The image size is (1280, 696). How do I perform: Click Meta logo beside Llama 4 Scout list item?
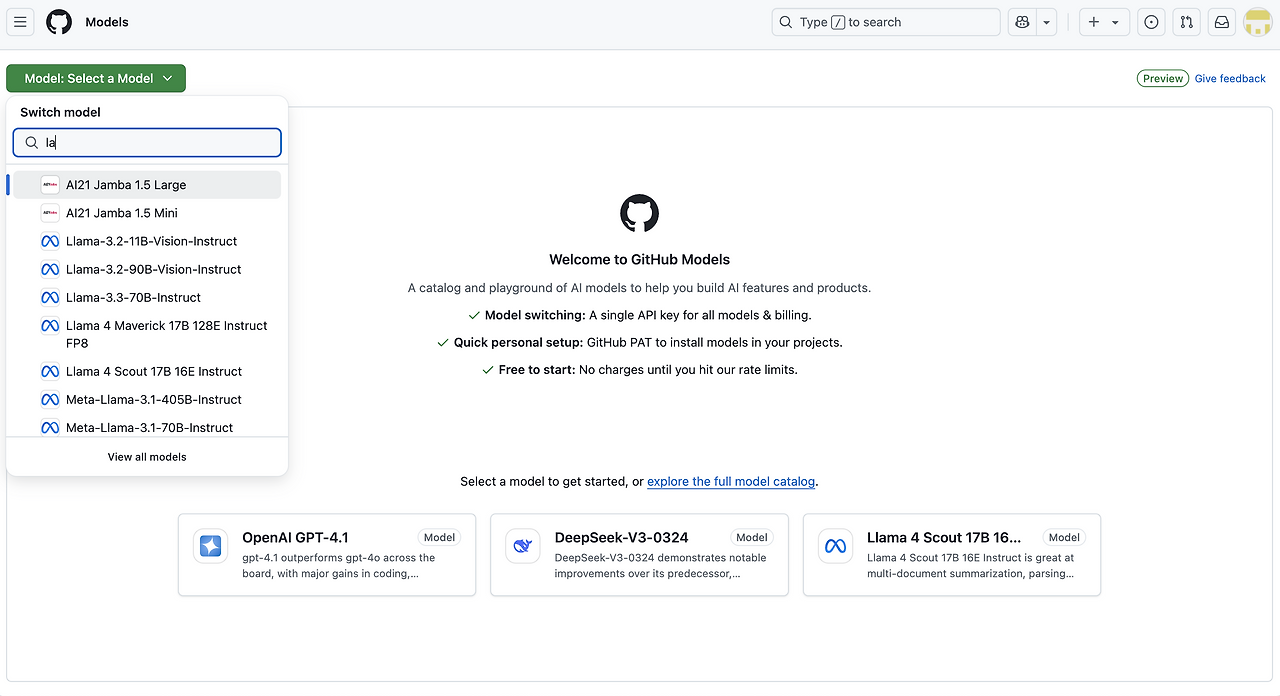(50, 371)
